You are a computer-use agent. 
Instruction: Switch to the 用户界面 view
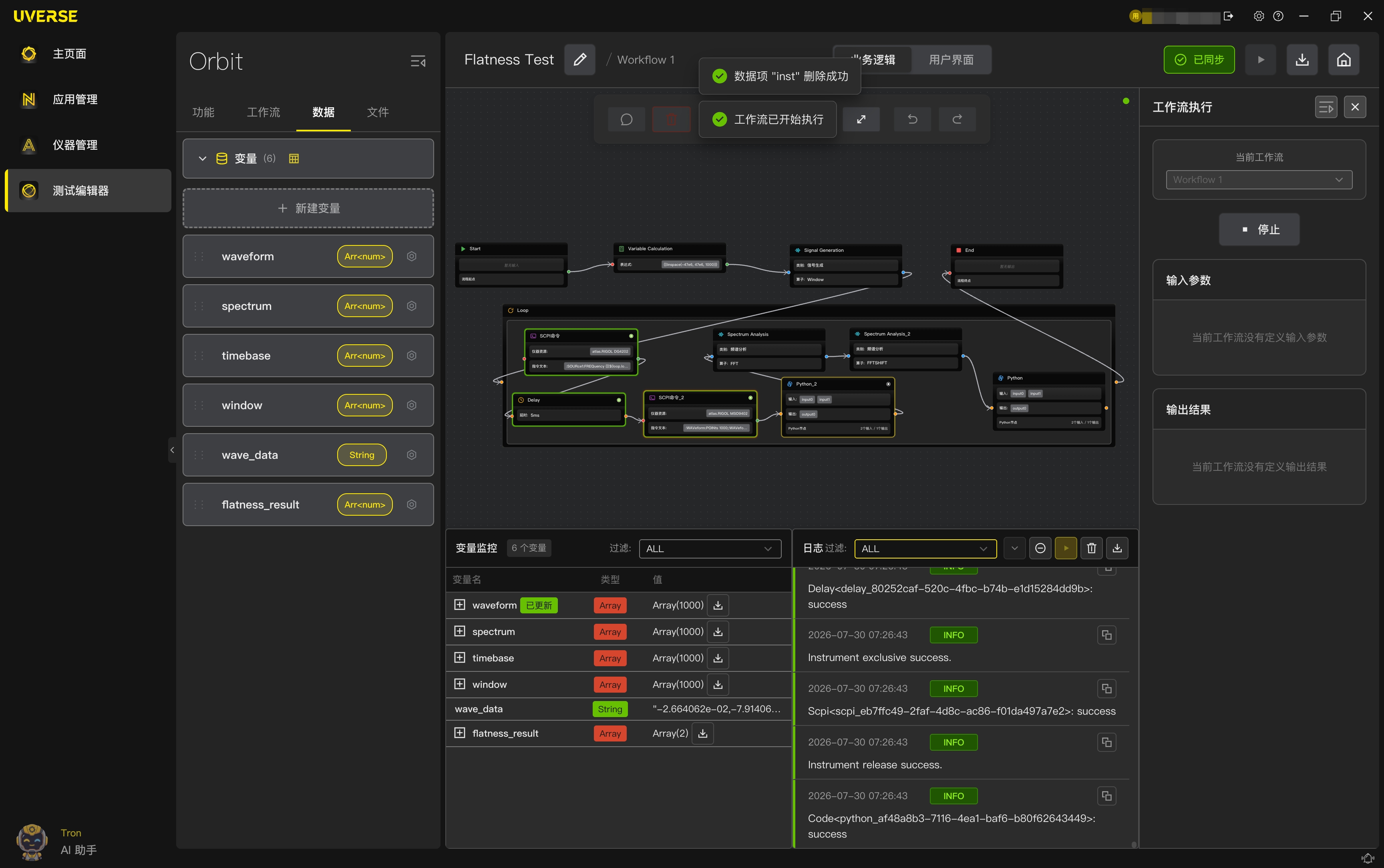coord(951,60)
